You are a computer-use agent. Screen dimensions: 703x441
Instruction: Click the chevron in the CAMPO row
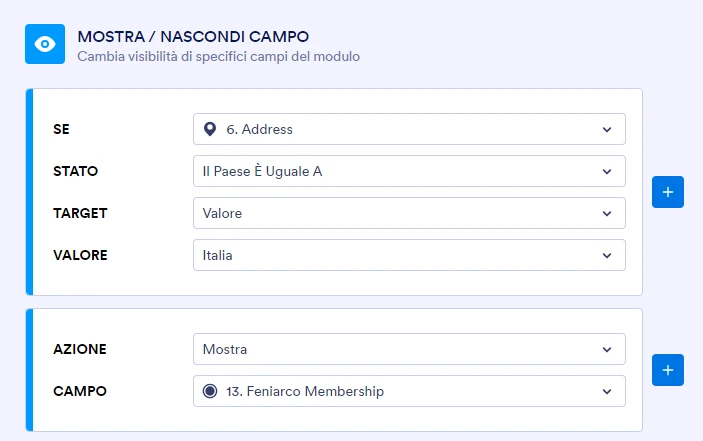click(607, 391)
